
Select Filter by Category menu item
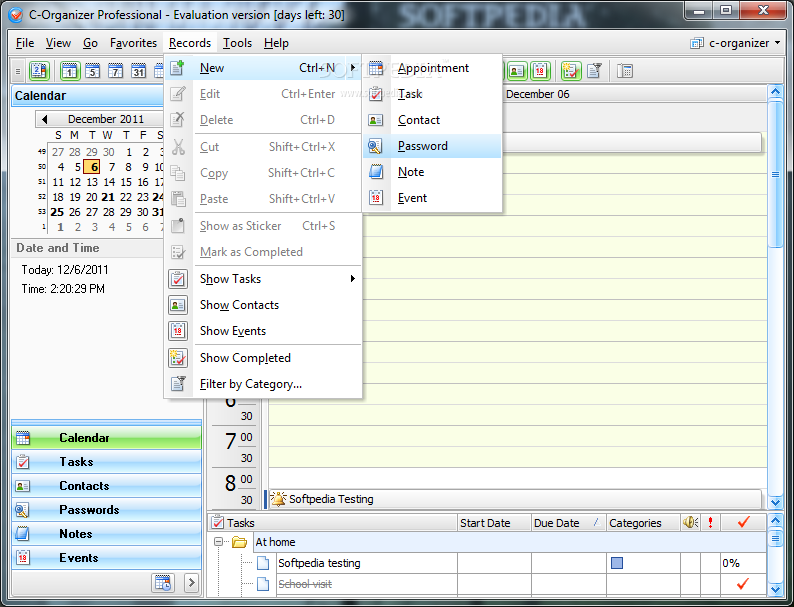point(263,384)
